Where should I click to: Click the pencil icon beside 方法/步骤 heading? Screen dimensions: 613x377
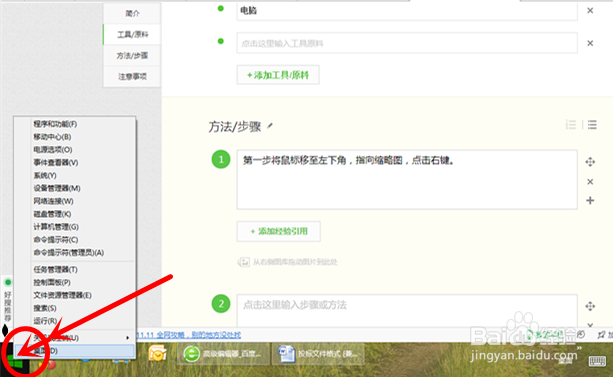pos(270,126)
